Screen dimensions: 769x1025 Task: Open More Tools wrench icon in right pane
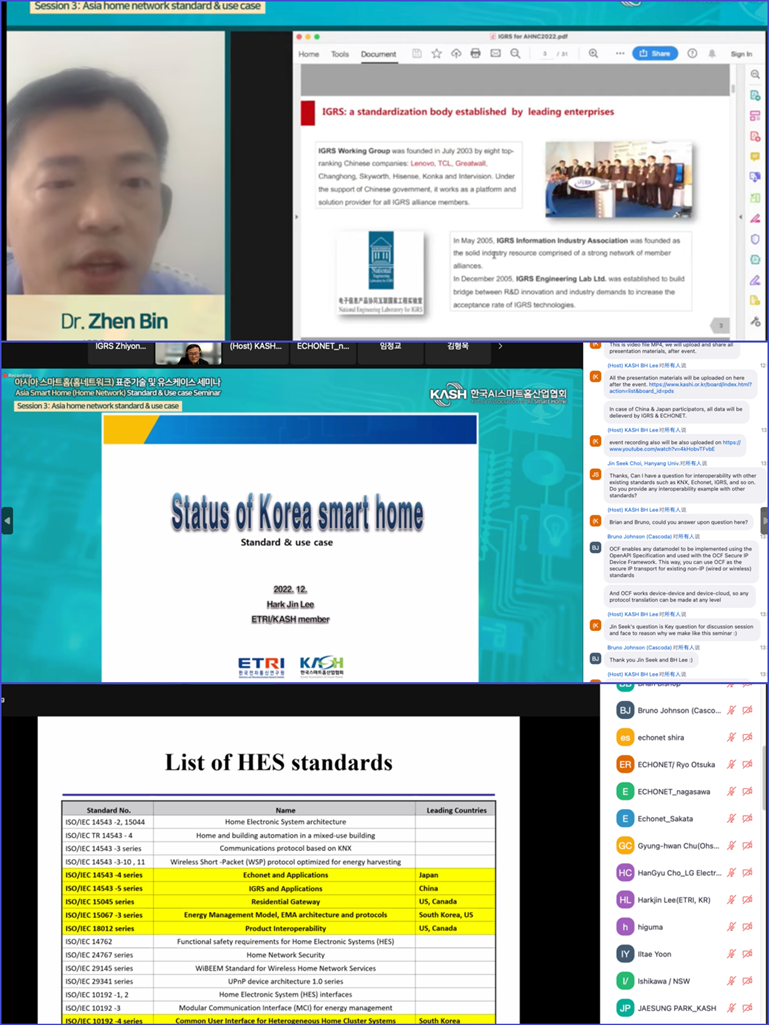[755, 321]
